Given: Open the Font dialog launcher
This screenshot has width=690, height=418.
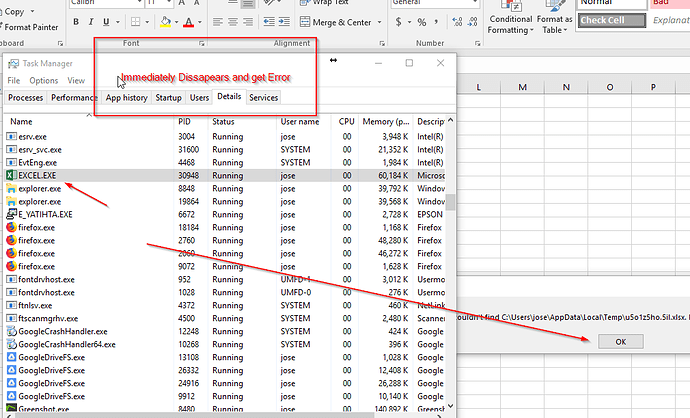Looking at the screenshot, I should click(x=202, y=43).
